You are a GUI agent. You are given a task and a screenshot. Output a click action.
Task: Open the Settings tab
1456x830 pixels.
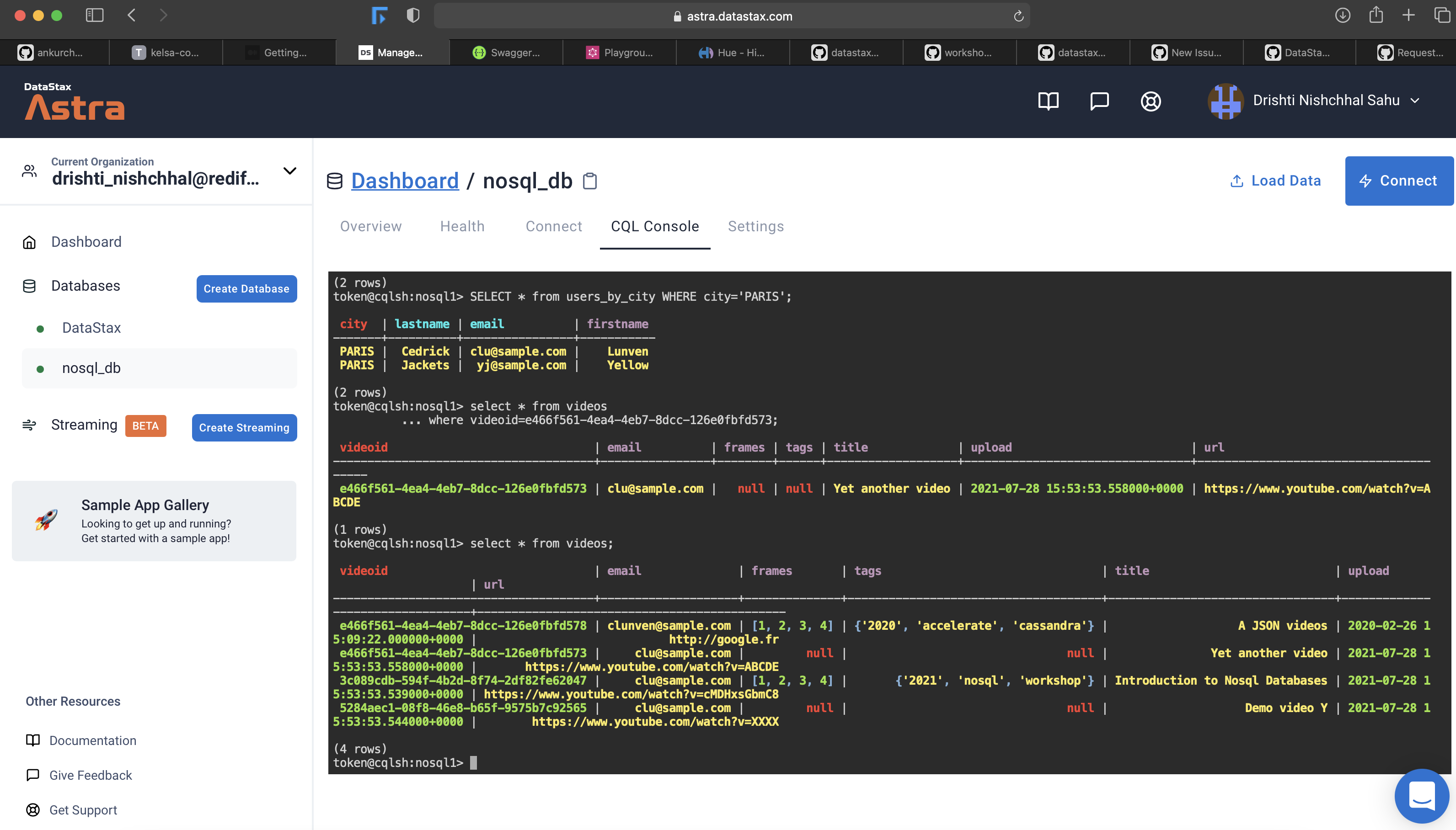(x=755, y=226)
